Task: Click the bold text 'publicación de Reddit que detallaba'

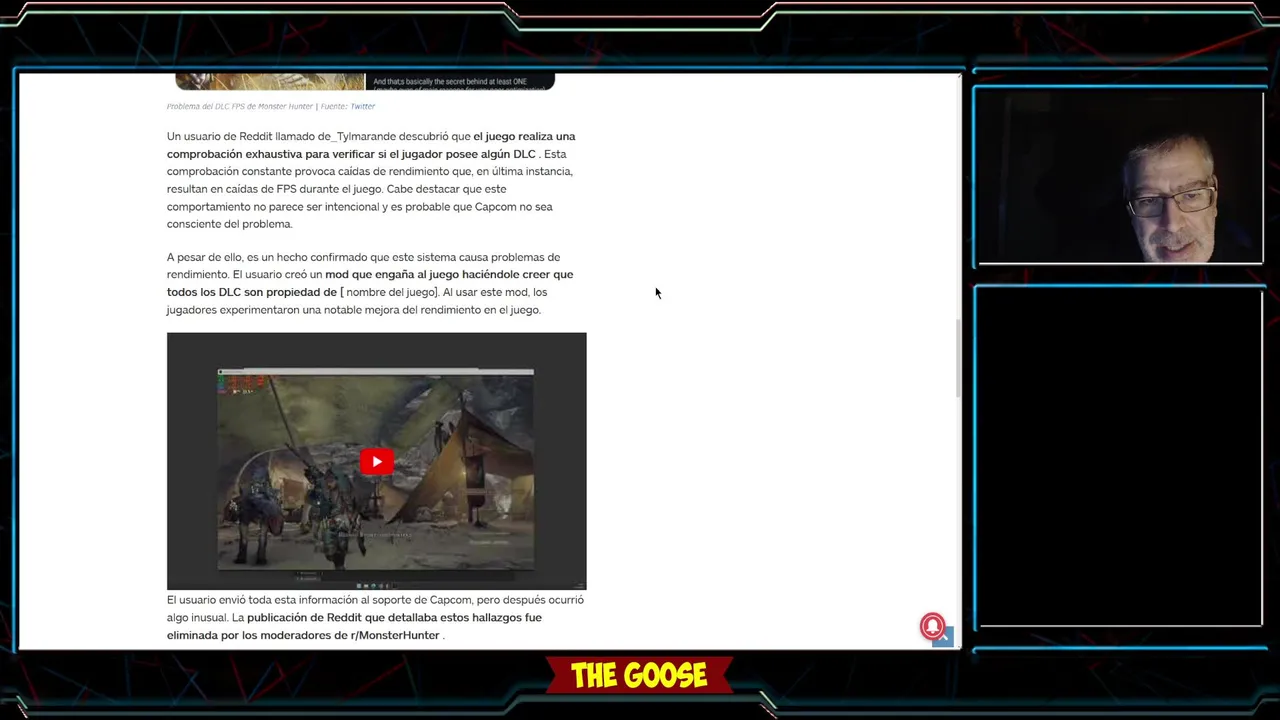Action: 344,617
